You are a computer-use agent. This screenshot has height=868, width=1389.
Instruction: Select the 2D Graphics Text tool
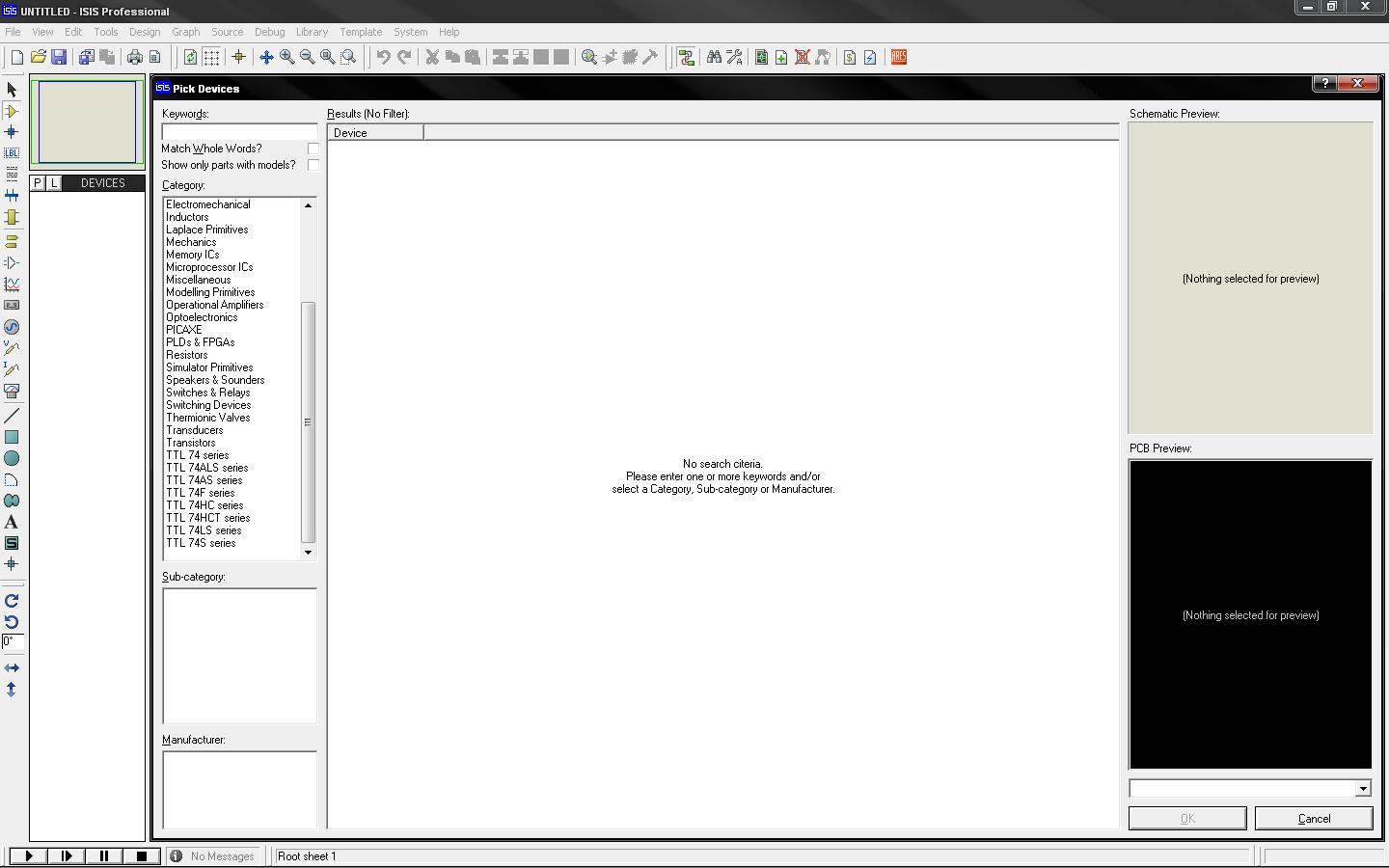pyautogui.click(x=12, y=522)
